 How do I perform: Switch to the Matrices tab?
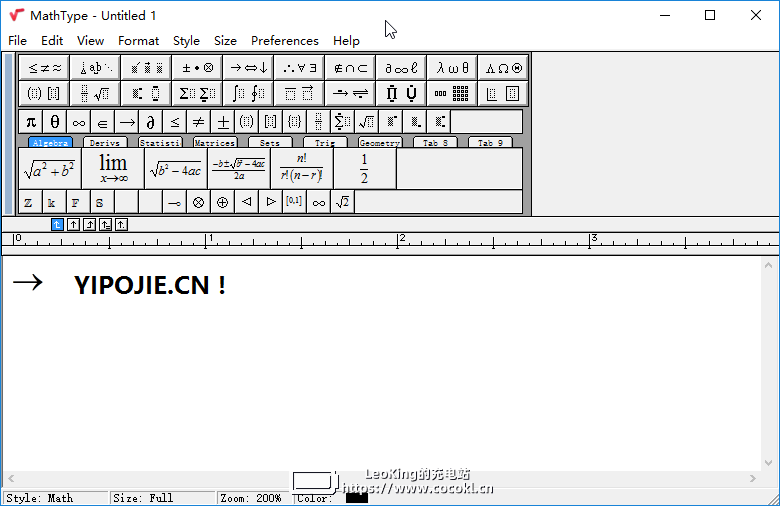pos(215,143)
